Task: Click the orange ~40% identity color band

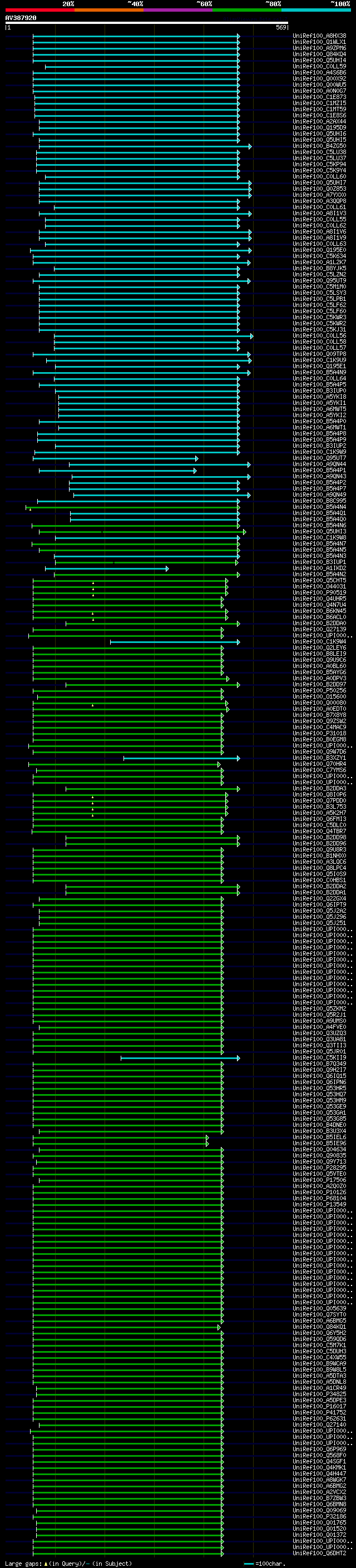Action: click(x=109, y=10)
